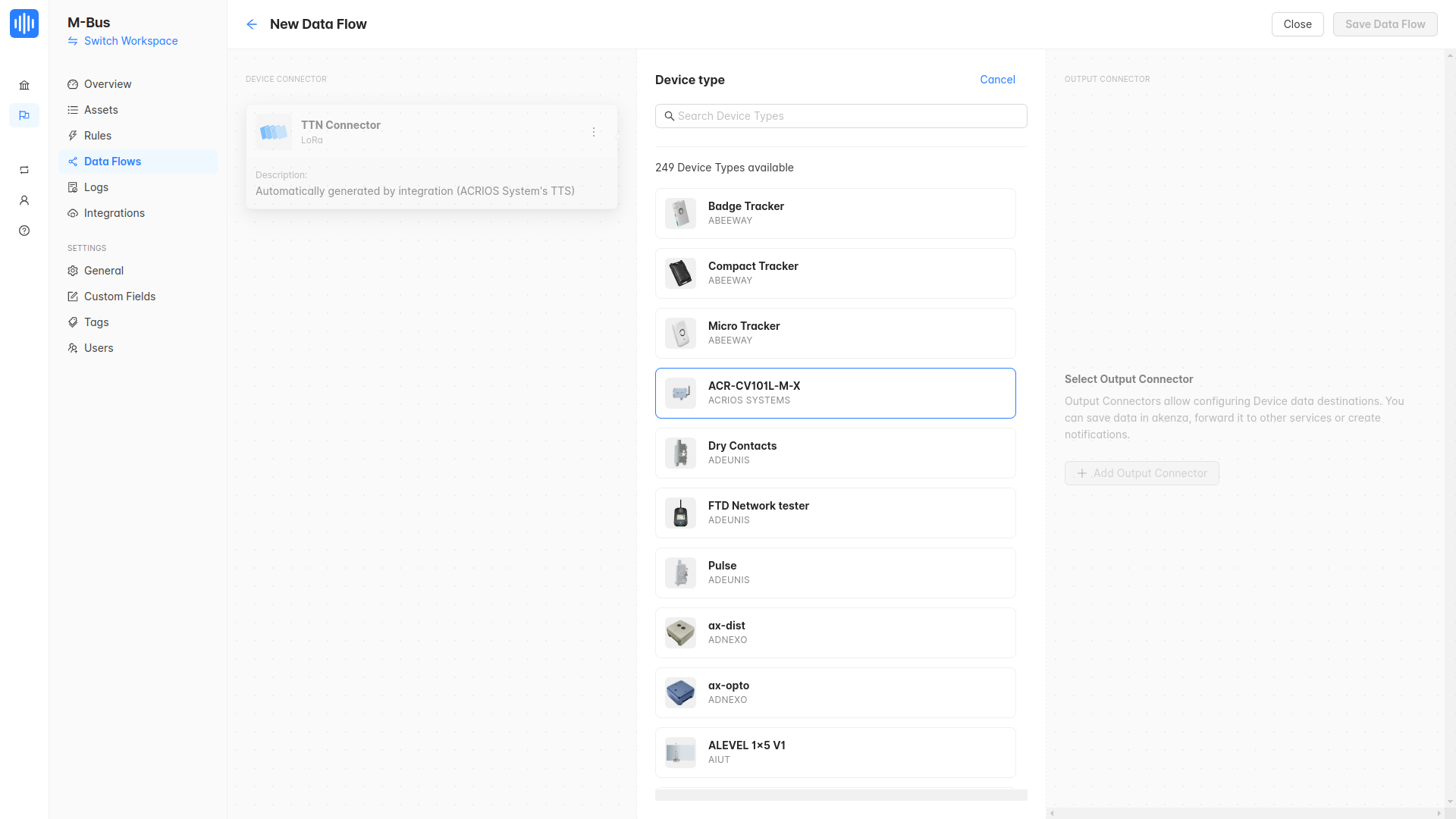Scroll down the device types list

pyautogui.click(x=835, y=794)
